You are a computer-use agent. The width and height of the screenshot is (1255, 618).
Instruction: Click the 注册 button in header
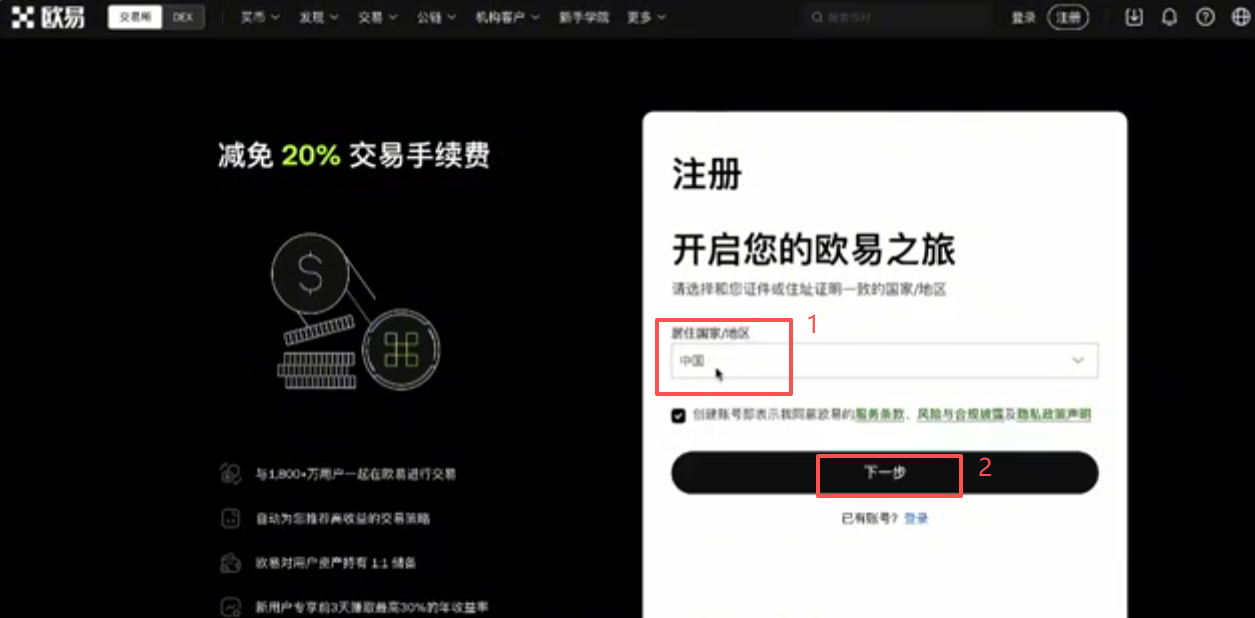point(1068,18)
